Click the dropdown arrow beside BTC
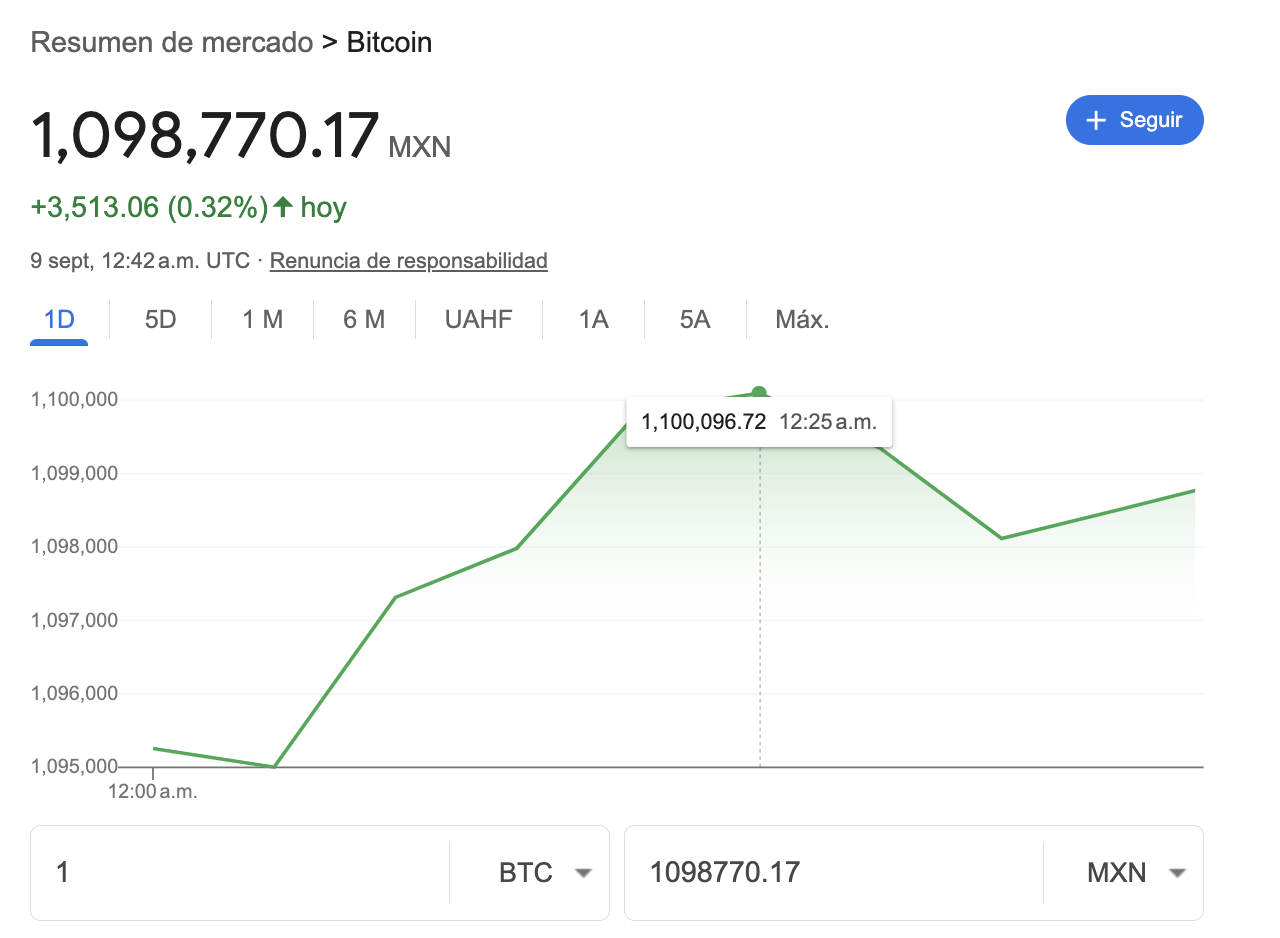 [583, 873]
